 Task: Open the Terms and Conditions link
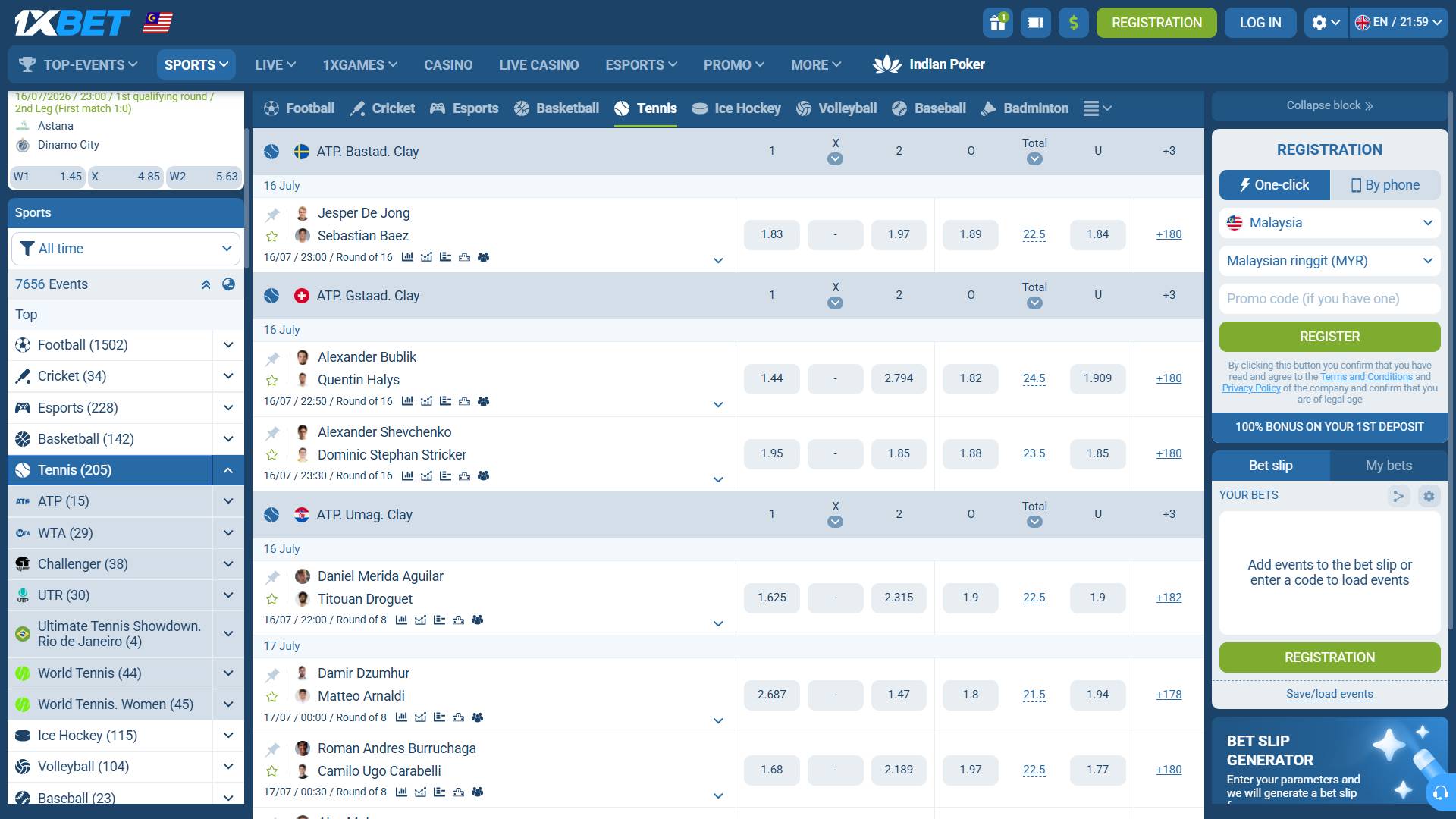(1366, 377)
